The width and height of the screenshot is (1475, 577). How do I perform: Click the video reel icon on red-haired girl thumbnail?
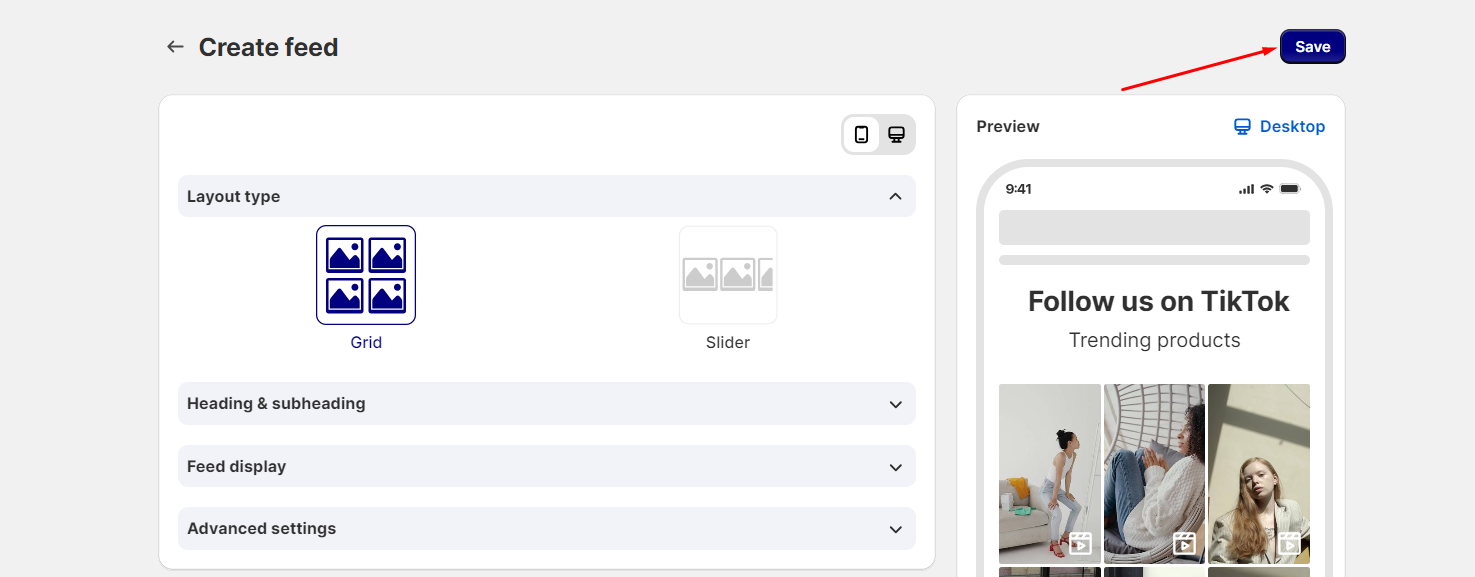(1289, 543)
